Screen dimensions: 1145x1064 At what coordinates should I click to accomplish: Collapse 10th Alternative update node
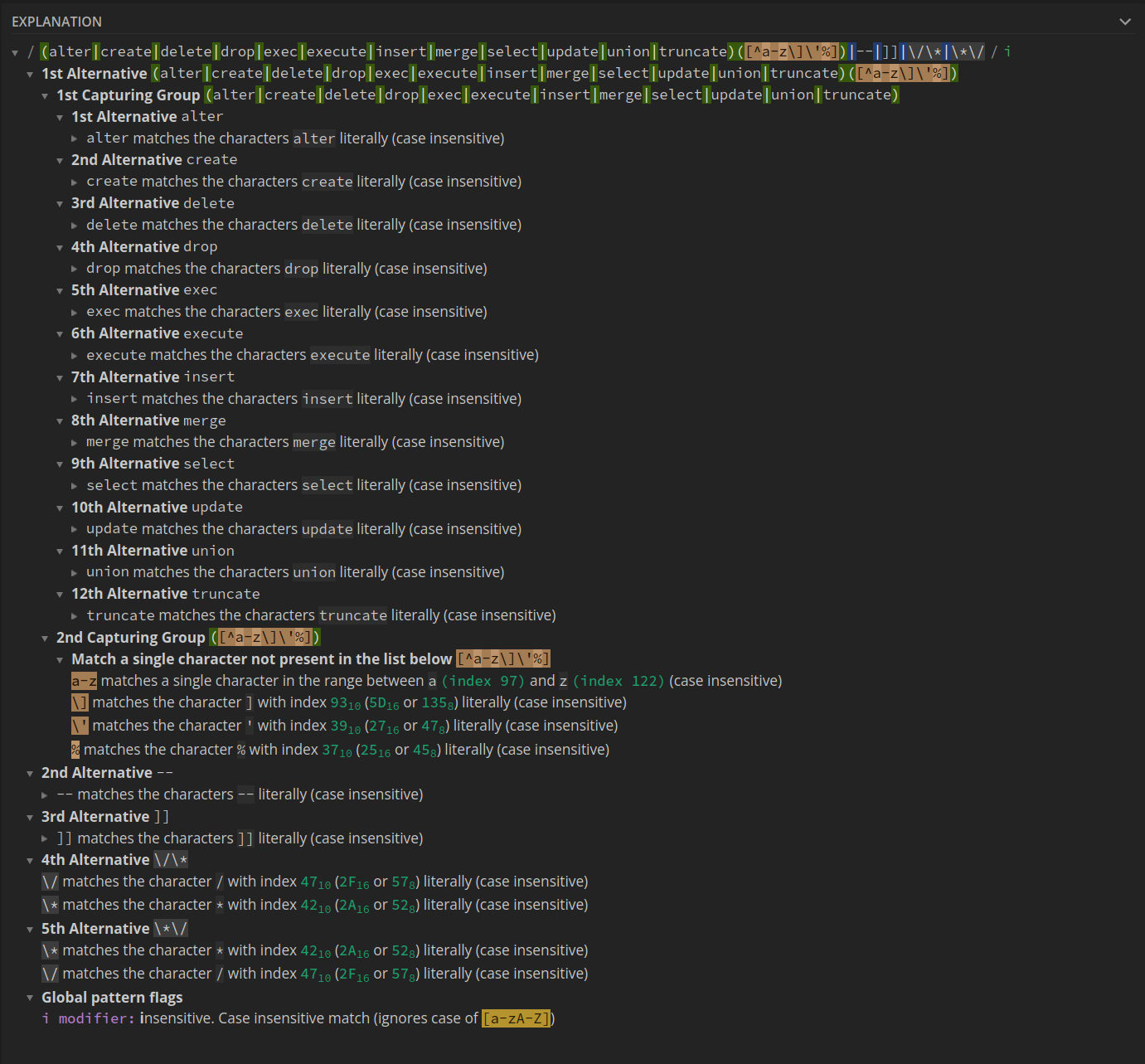coord(60,508)
